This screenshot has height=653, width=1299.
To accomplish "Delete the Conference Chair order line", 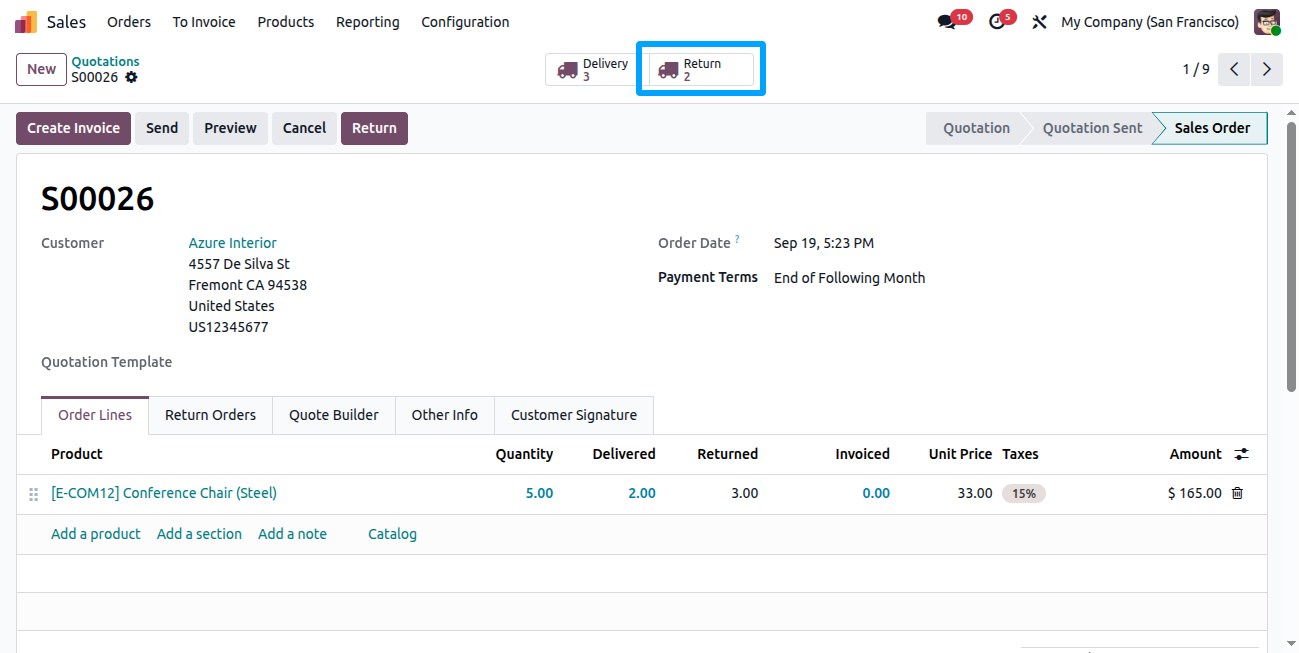I will tap(1237, 493).
